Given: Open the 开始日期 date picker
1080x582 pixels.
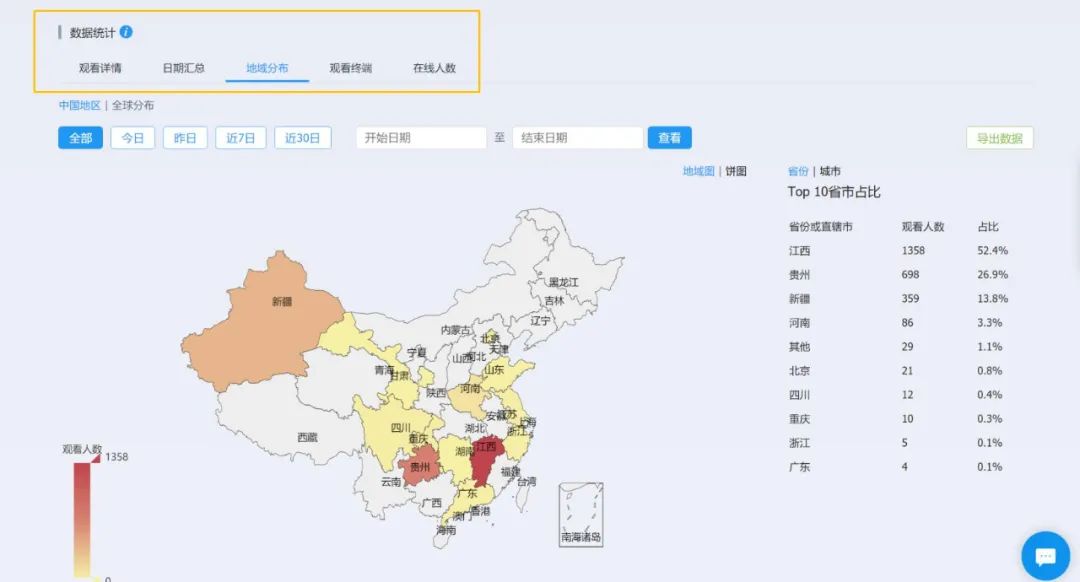Looking at the screenshot, I should (x=421, y=138).
